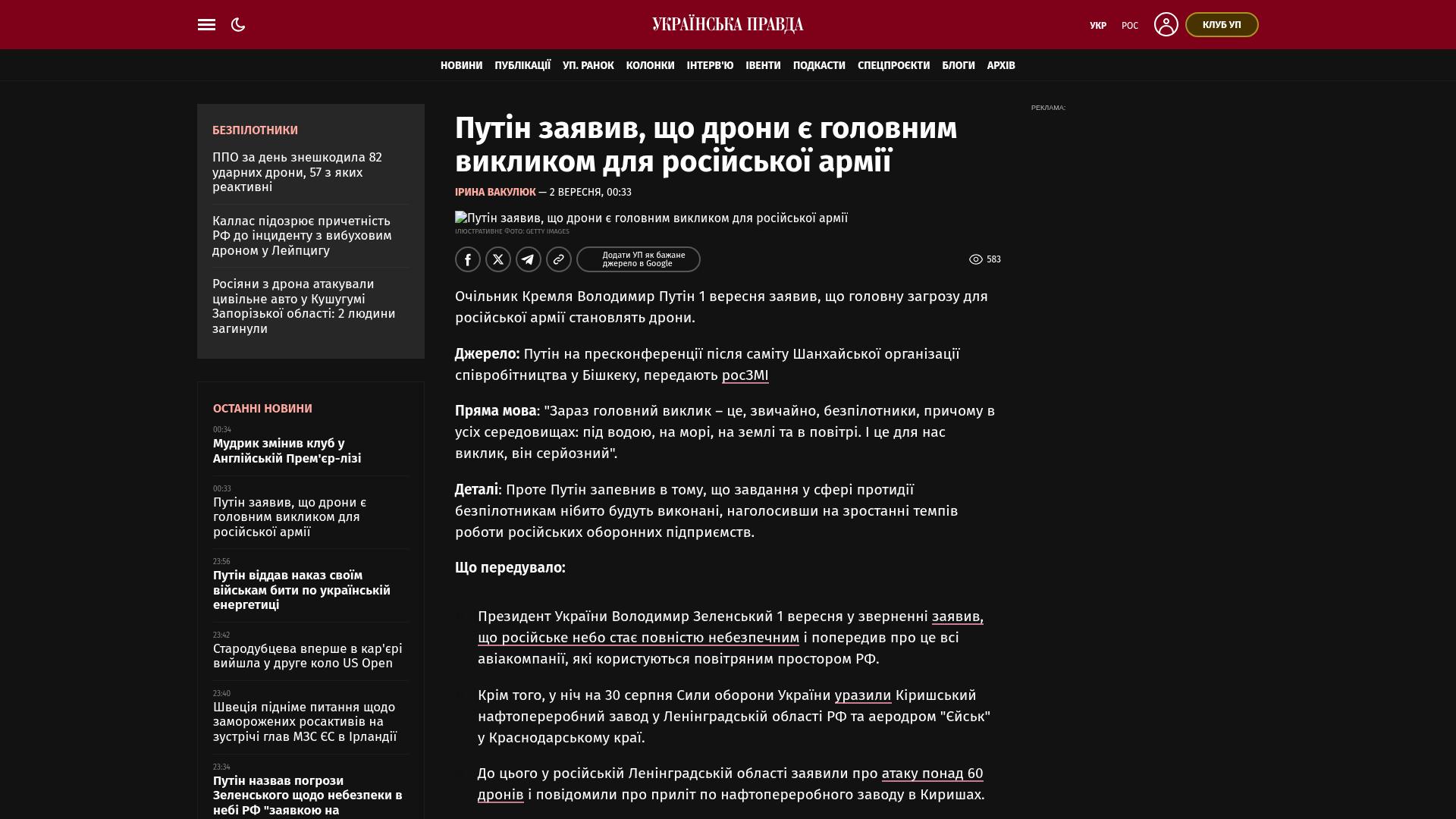Open the БЕЗПІЛОТНИКИ topic heading

[255, 130]
